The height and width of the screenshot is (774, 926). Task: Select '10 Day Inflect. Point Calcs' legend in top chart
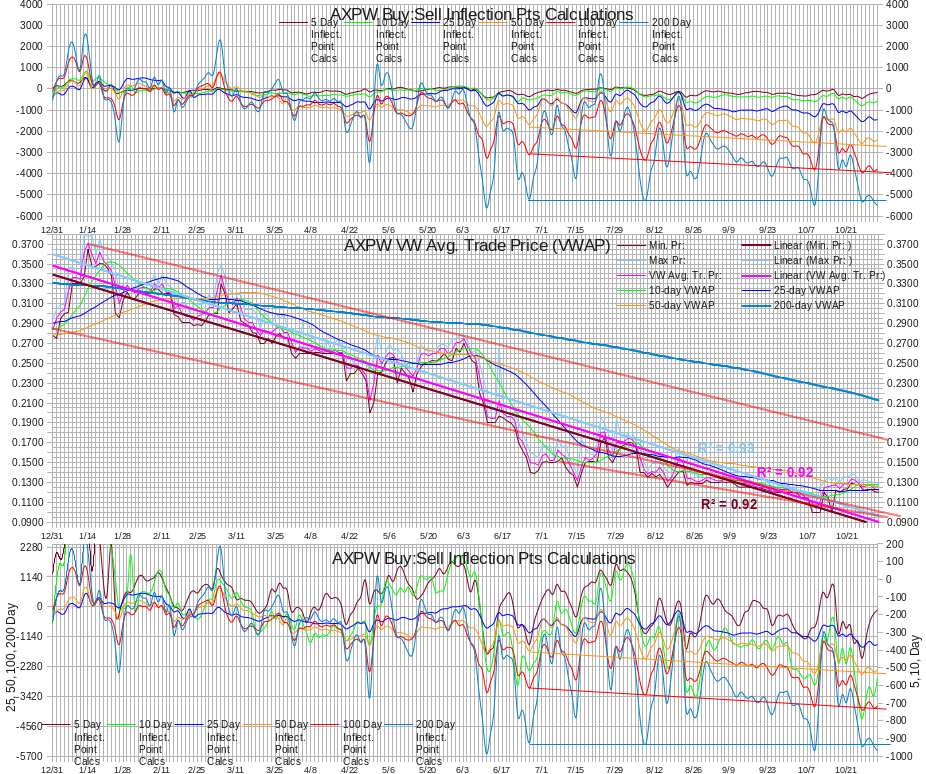point(376,40)
